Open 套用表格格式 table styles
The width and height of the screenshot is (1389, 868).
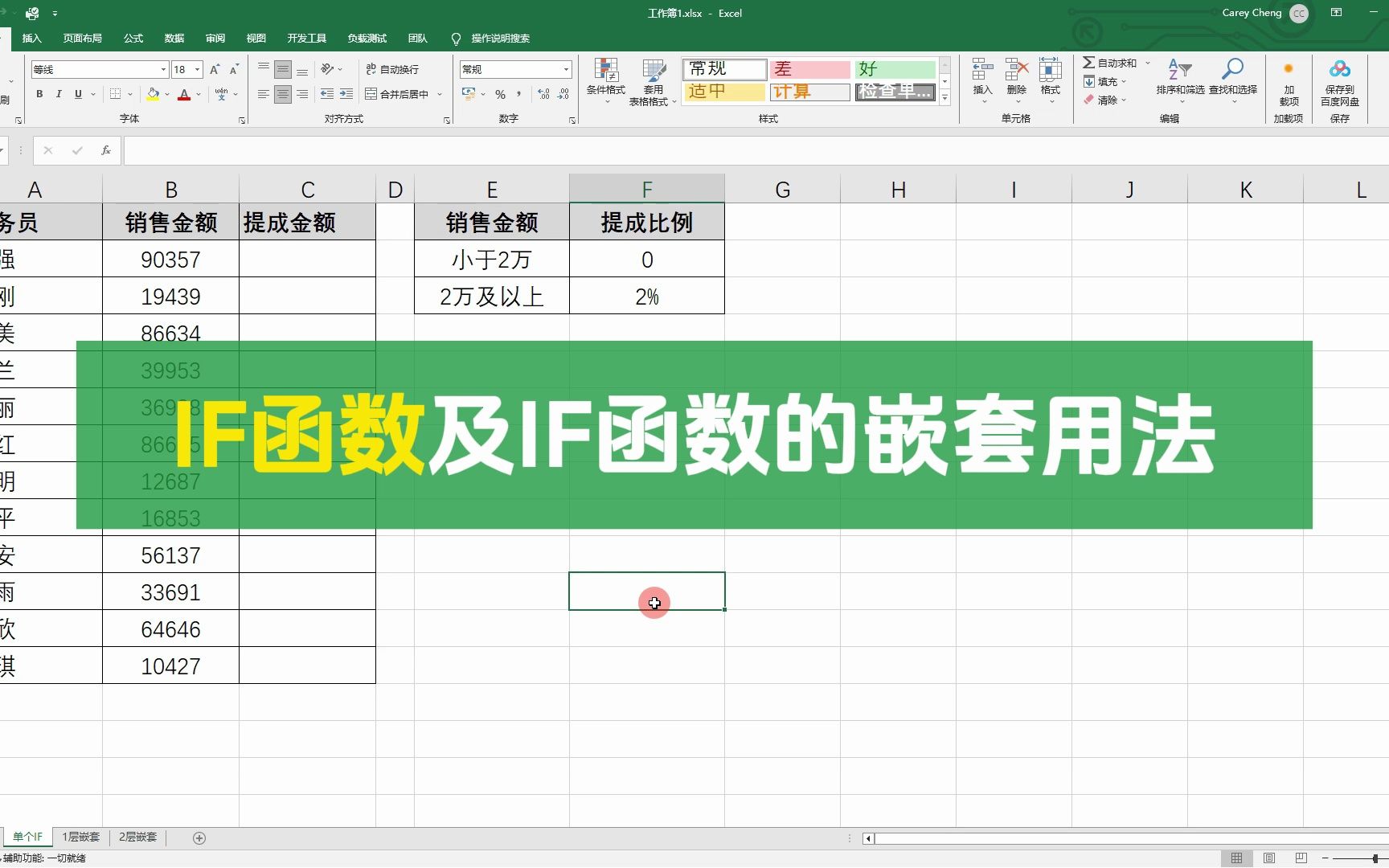[652, 82]
